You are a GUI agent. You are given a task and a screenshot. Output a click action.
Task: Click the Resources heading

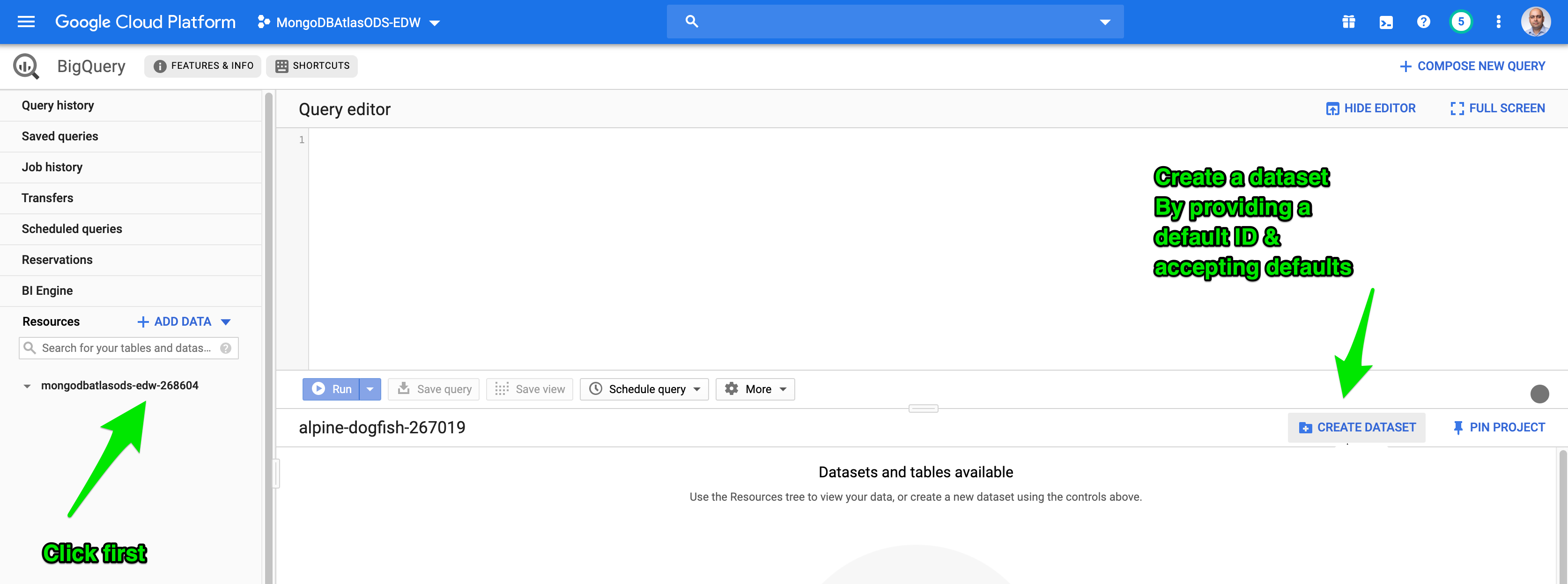pyautogui.click(x=51, y=322)
